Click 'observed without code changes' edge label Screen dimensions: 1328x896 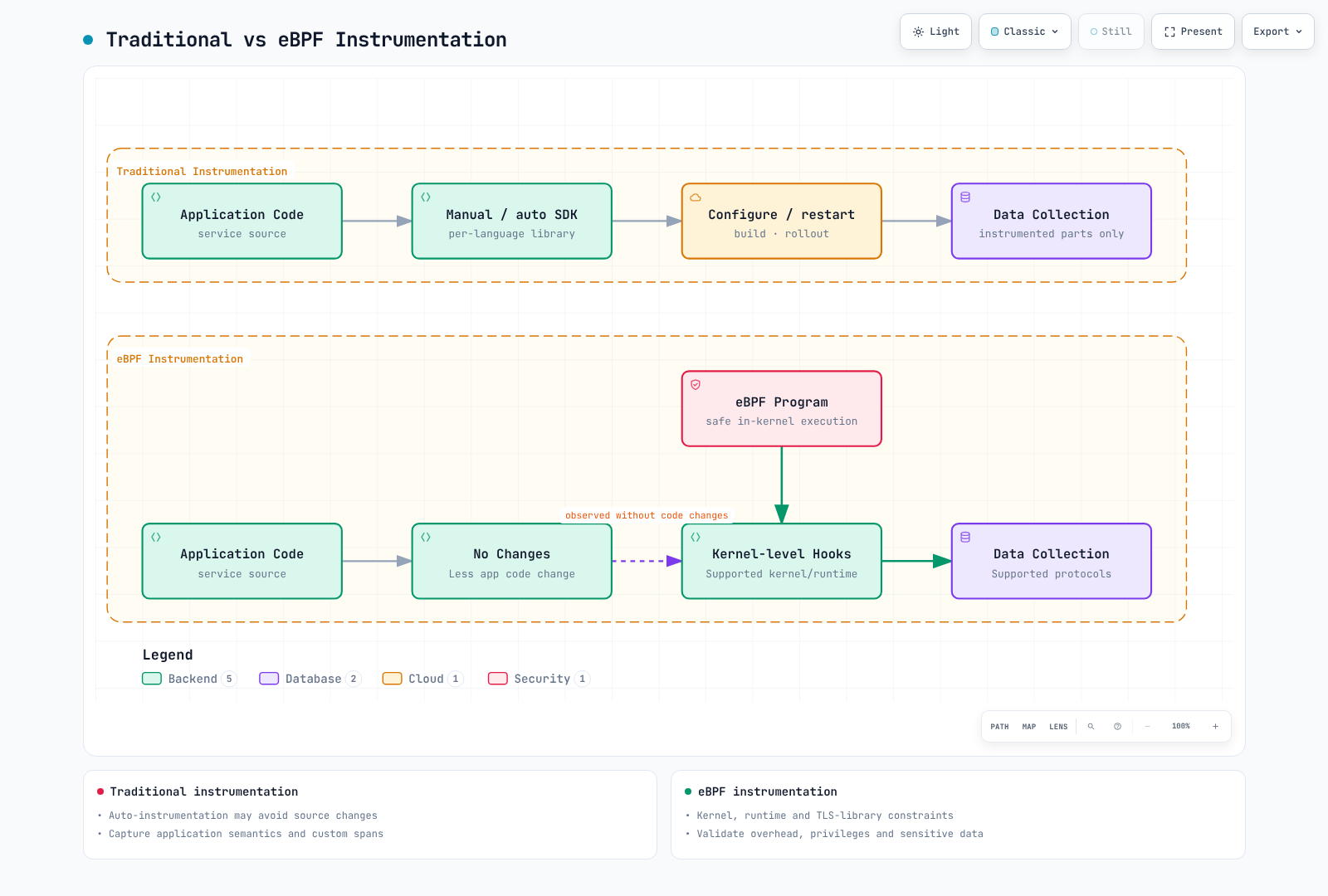point(647,516)
